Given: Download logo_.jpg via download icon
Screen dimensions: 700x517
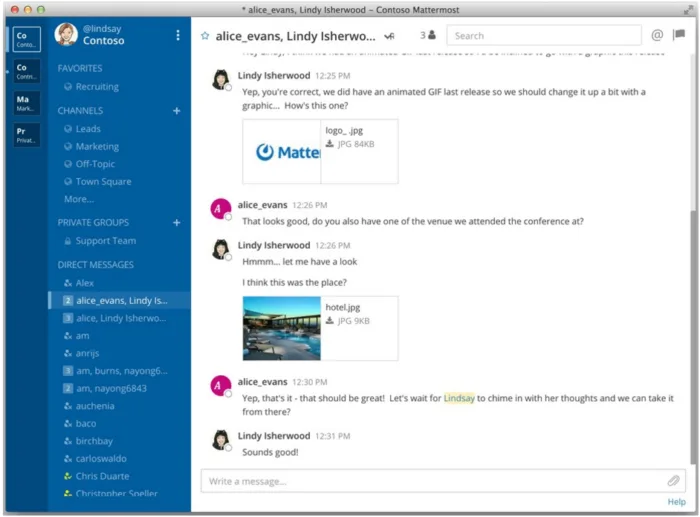Looking at the screenshot, I should (329, 144).
